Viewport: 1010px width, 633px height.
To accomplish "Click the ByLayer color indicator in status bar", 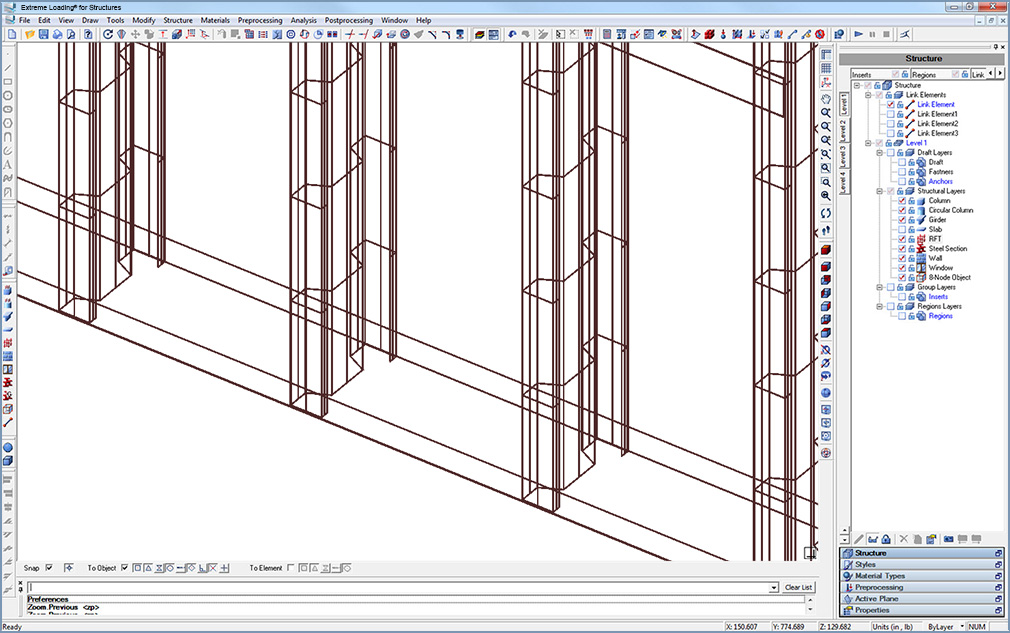I will point(940,627).
